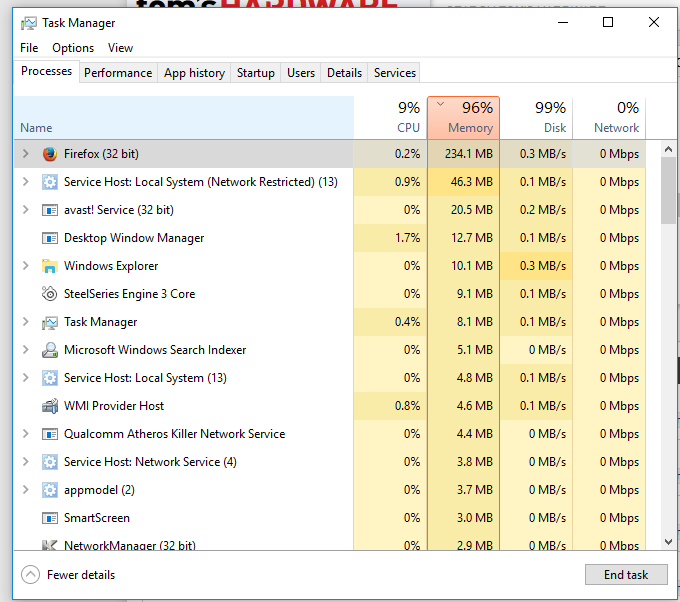Expand Service Host: Network Service (4)

coord(26,462)
